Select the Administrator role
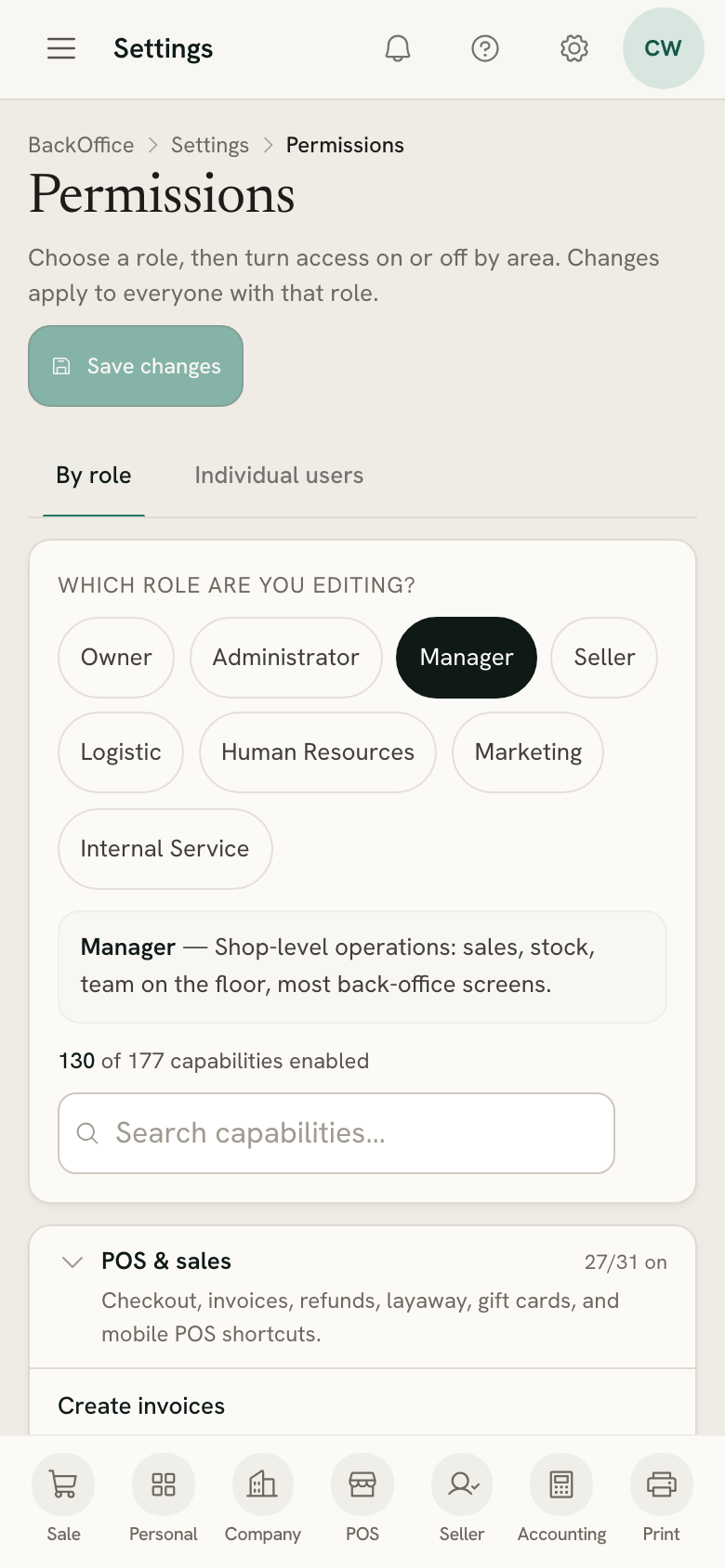This screenshot has height=1568, width=725. point(286,658)
